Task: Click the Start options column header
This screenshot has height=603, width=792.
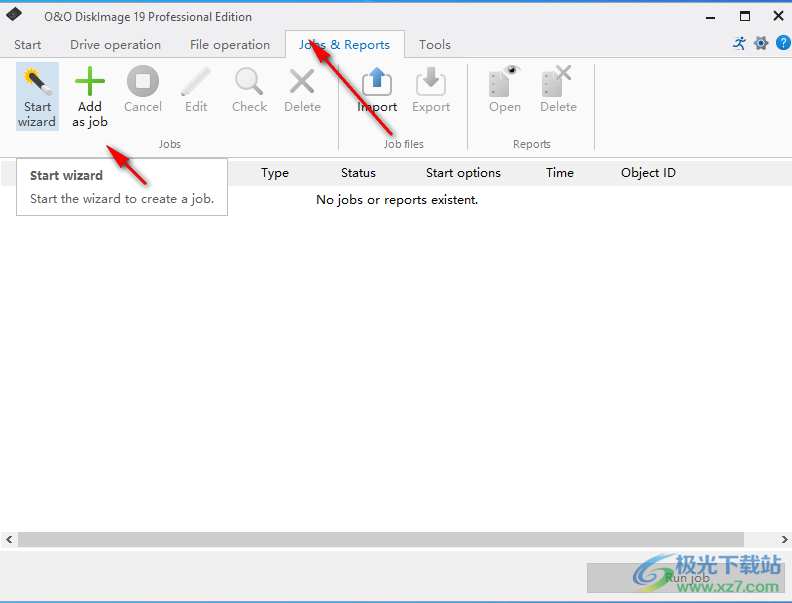Action: point(463,173)
